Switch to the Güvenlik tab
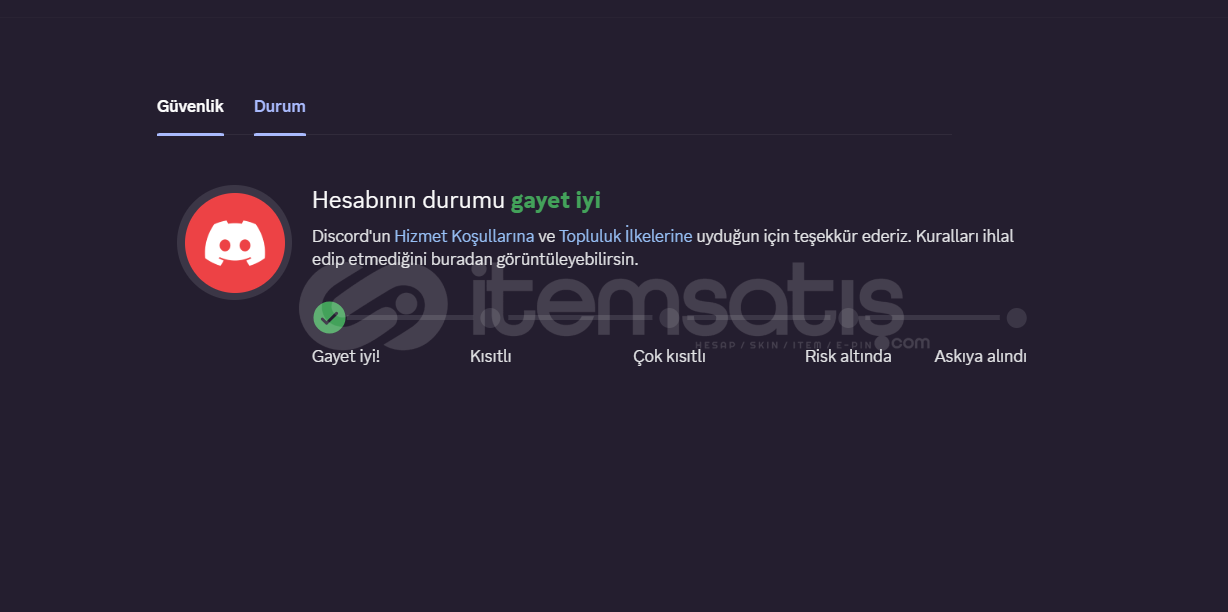1228x612 pixels. (190, 106)
